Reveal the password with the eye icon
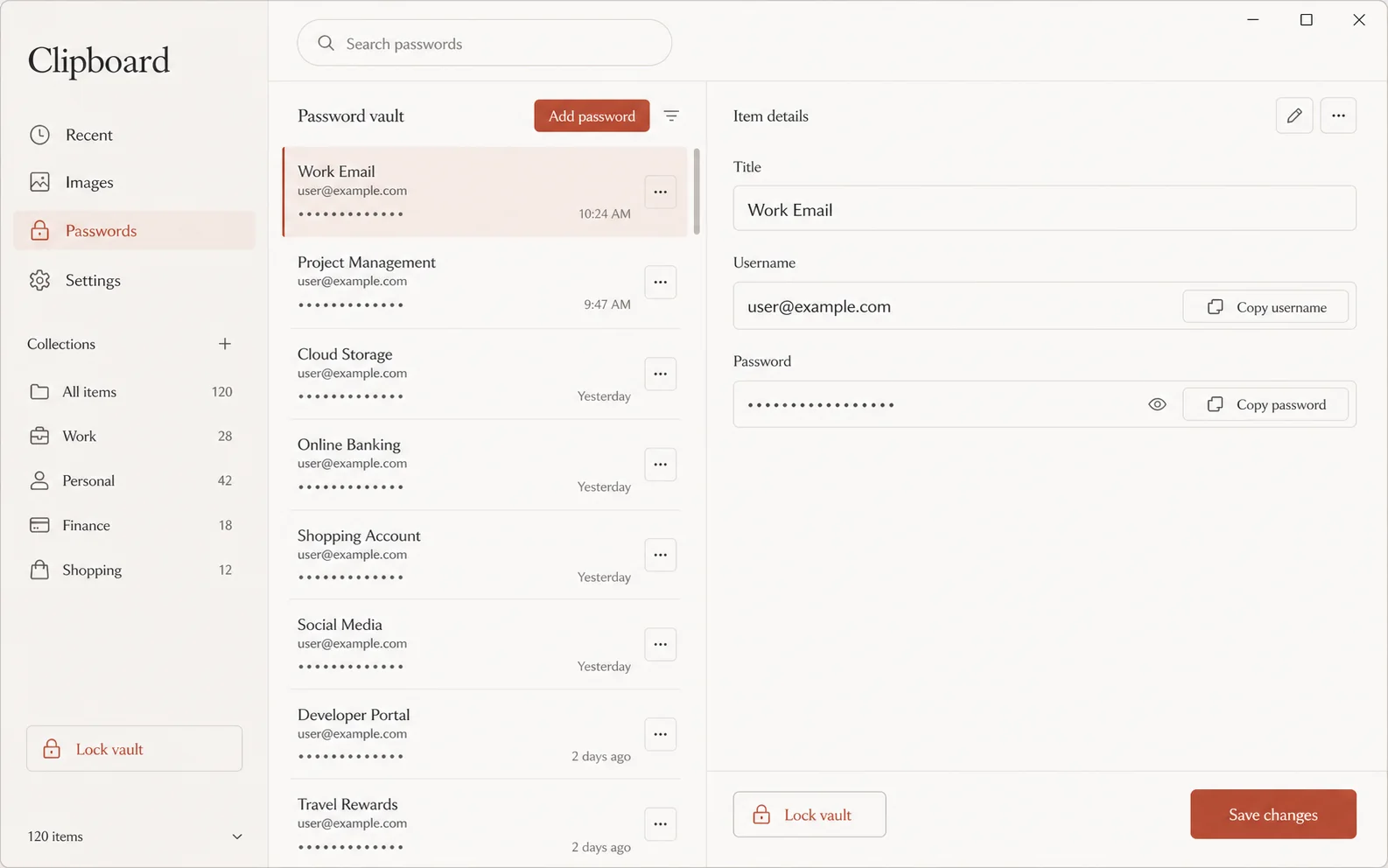The image size is (1388, 868). [x=1157, y=404]
